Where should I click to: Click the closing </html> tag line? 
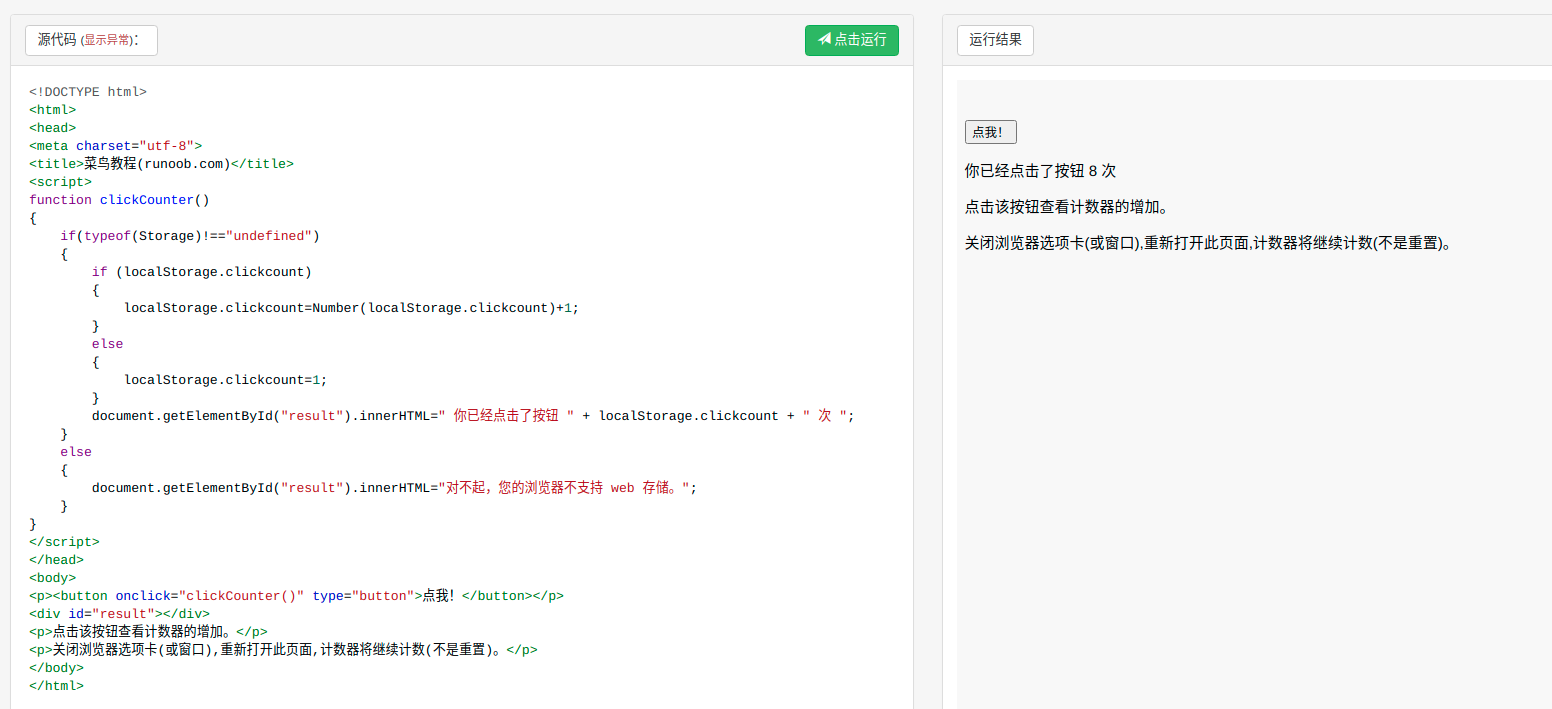tap(56, 686)
